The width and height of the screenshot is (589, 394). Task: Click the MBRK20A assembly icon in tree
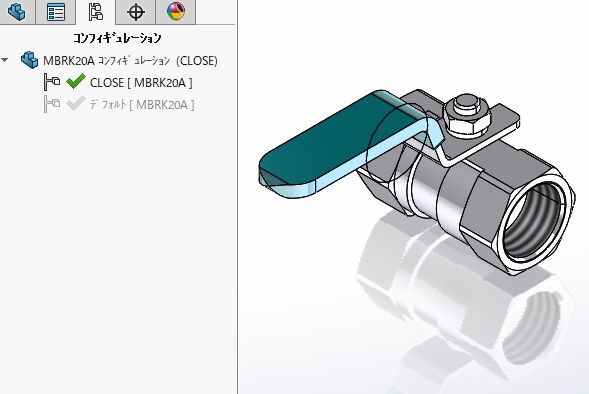pyautogui.click(x=29, y=60)
